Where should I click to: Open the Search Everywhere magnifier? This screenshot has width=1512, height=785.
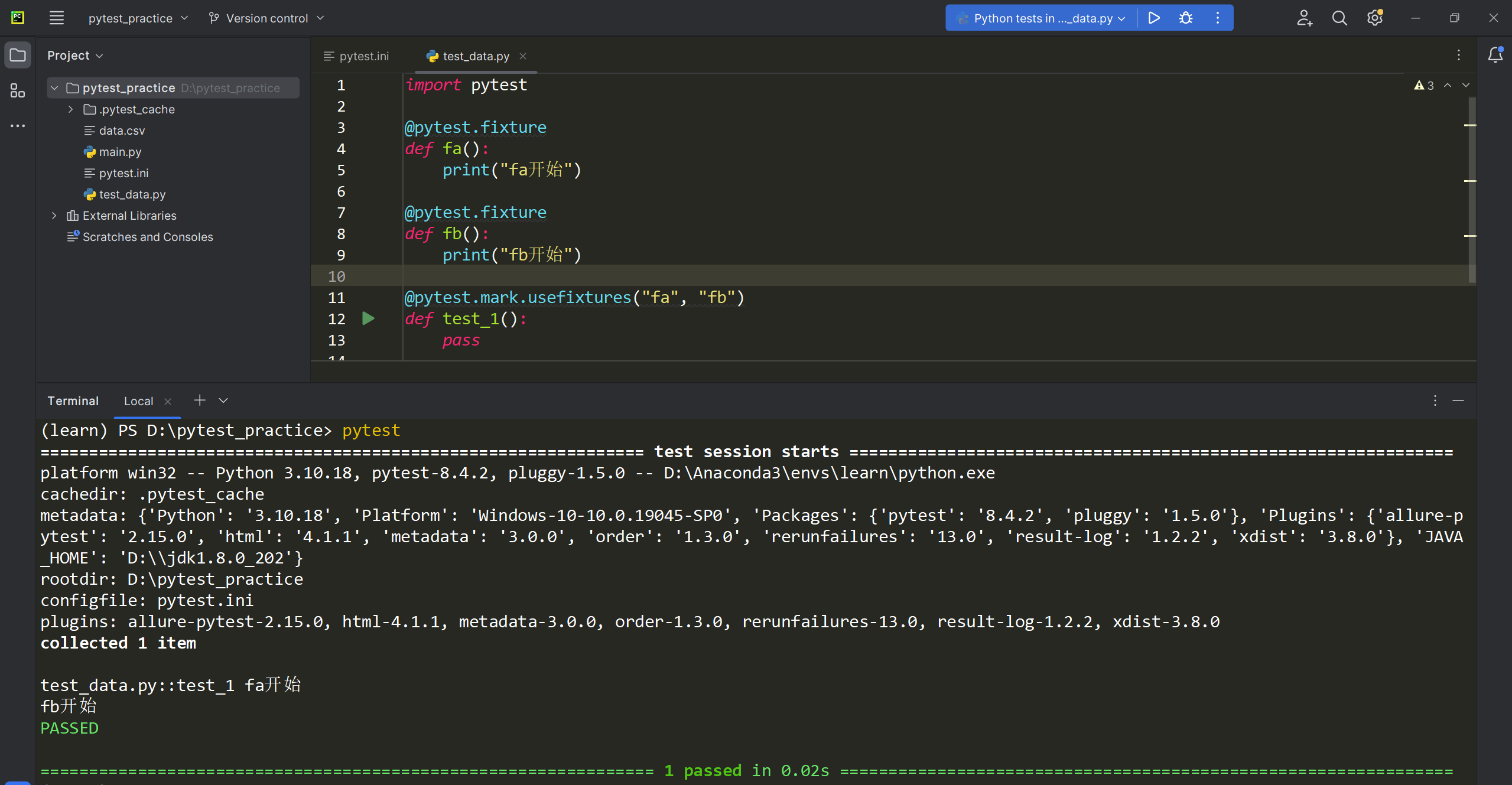tap(1339, 18)
